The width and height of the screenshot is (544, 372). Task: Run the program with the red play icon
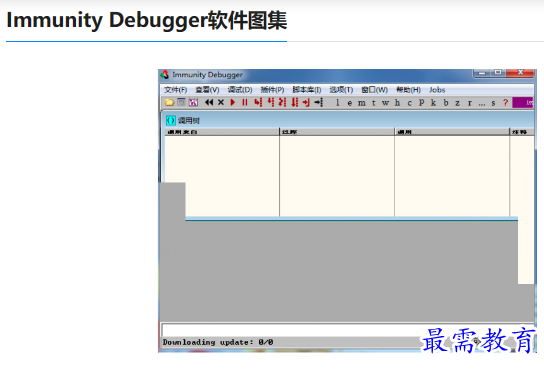point(233,102)
